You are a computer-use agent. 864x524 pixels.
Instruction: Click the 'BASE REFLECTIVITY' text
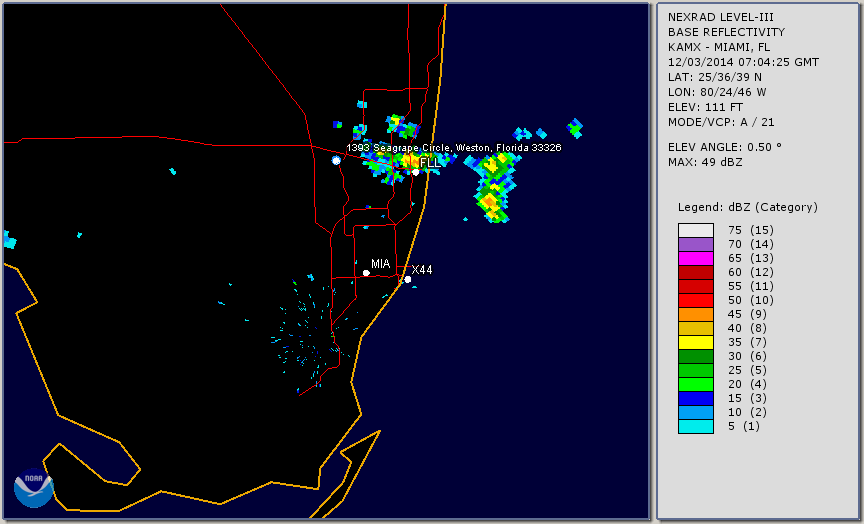726,33
